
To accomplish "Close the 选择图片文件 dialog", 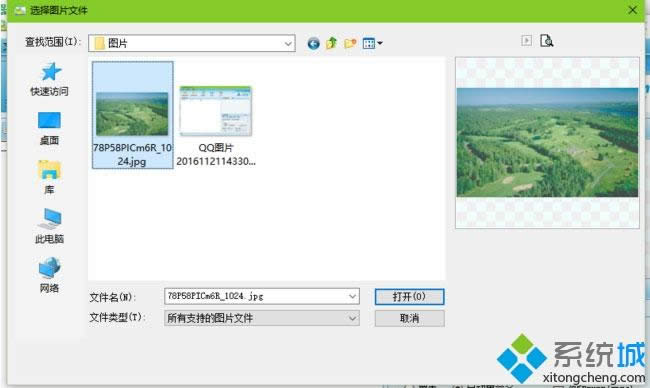I will pyautogui.click(x=633, y=10).
